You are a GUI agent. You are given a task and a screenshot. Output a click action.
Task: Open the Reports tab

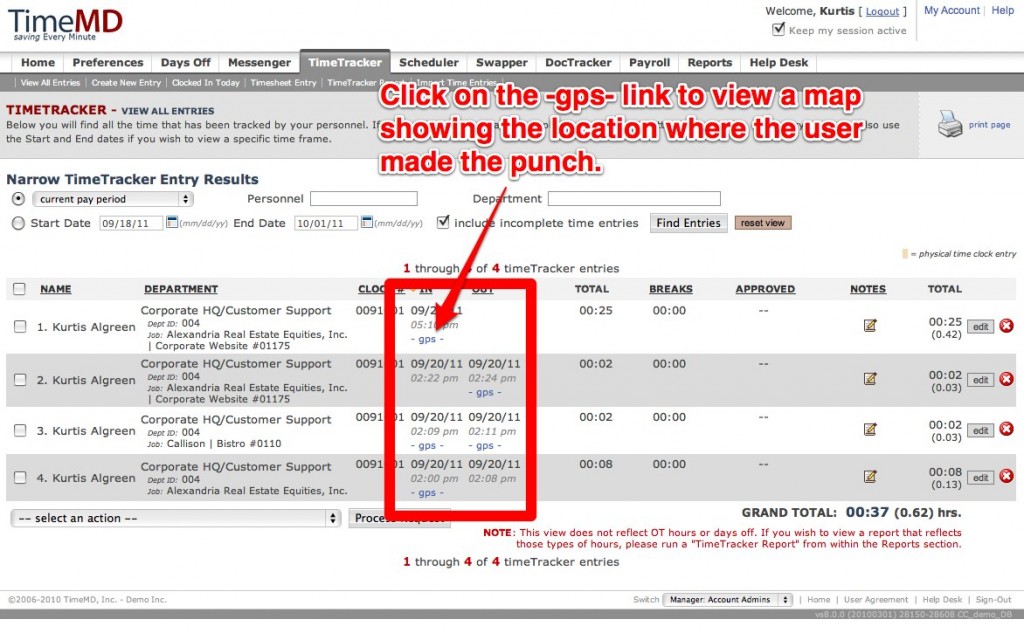709,63
